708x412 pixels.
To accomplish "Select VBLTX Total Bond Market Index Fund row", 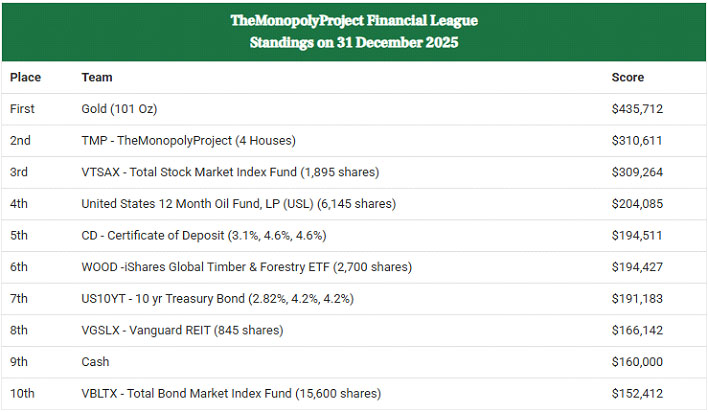I will [231, 394].
